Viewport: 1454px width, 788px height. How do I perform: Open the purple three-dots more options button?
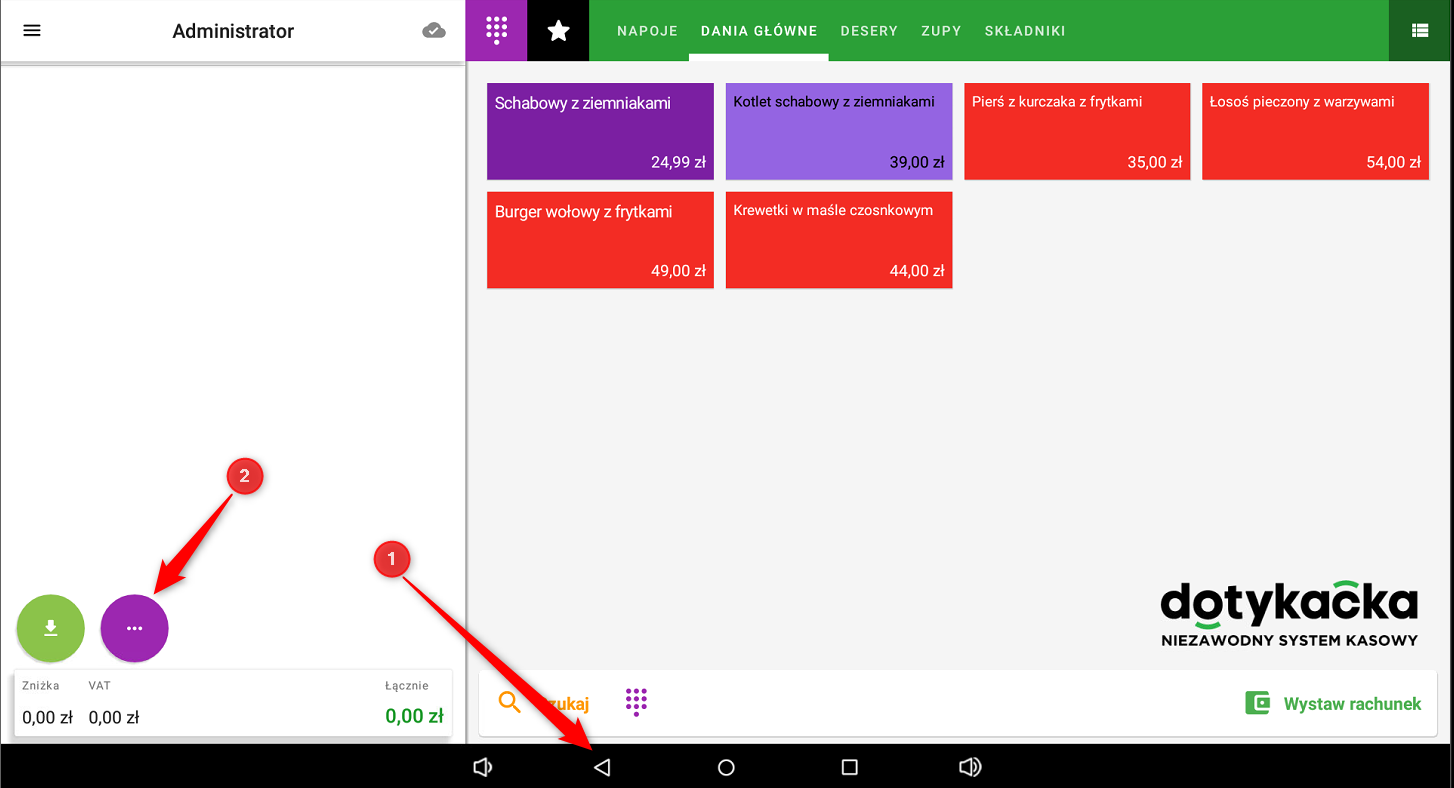coord(135,628)
